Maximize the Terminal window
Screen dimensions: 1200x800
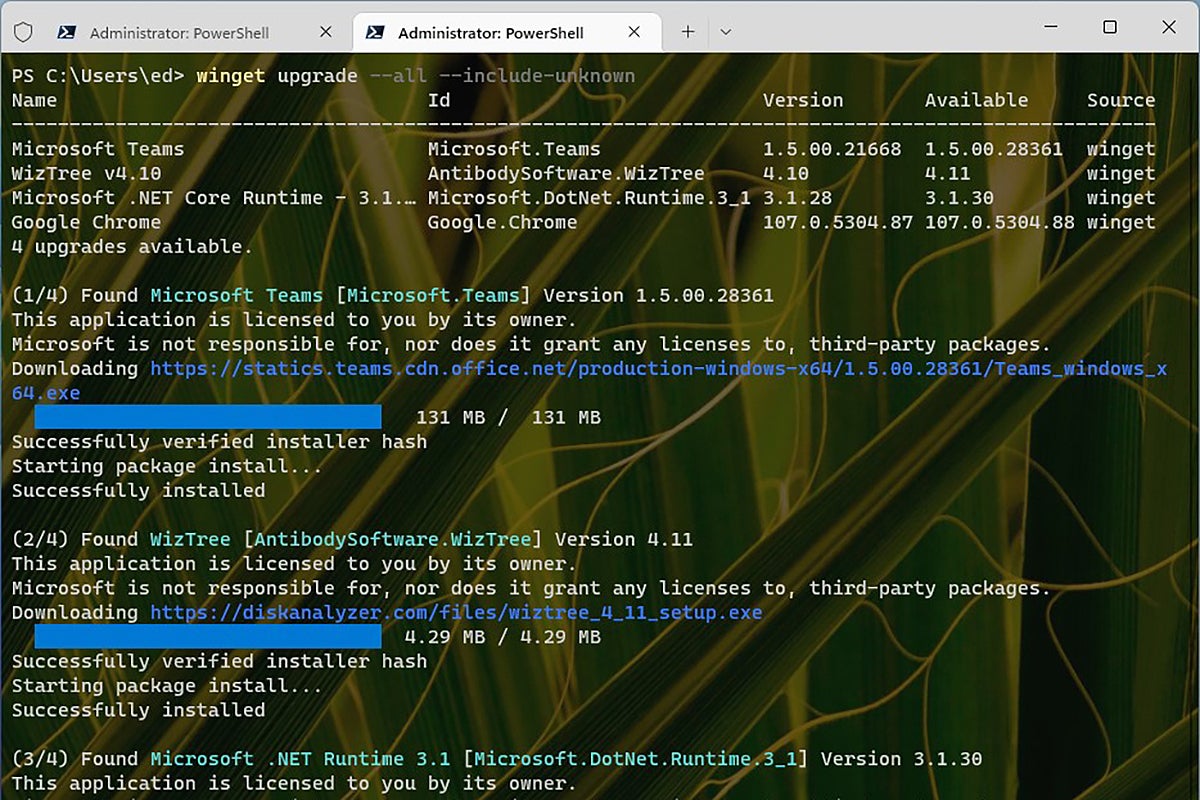click(1110, 27)
